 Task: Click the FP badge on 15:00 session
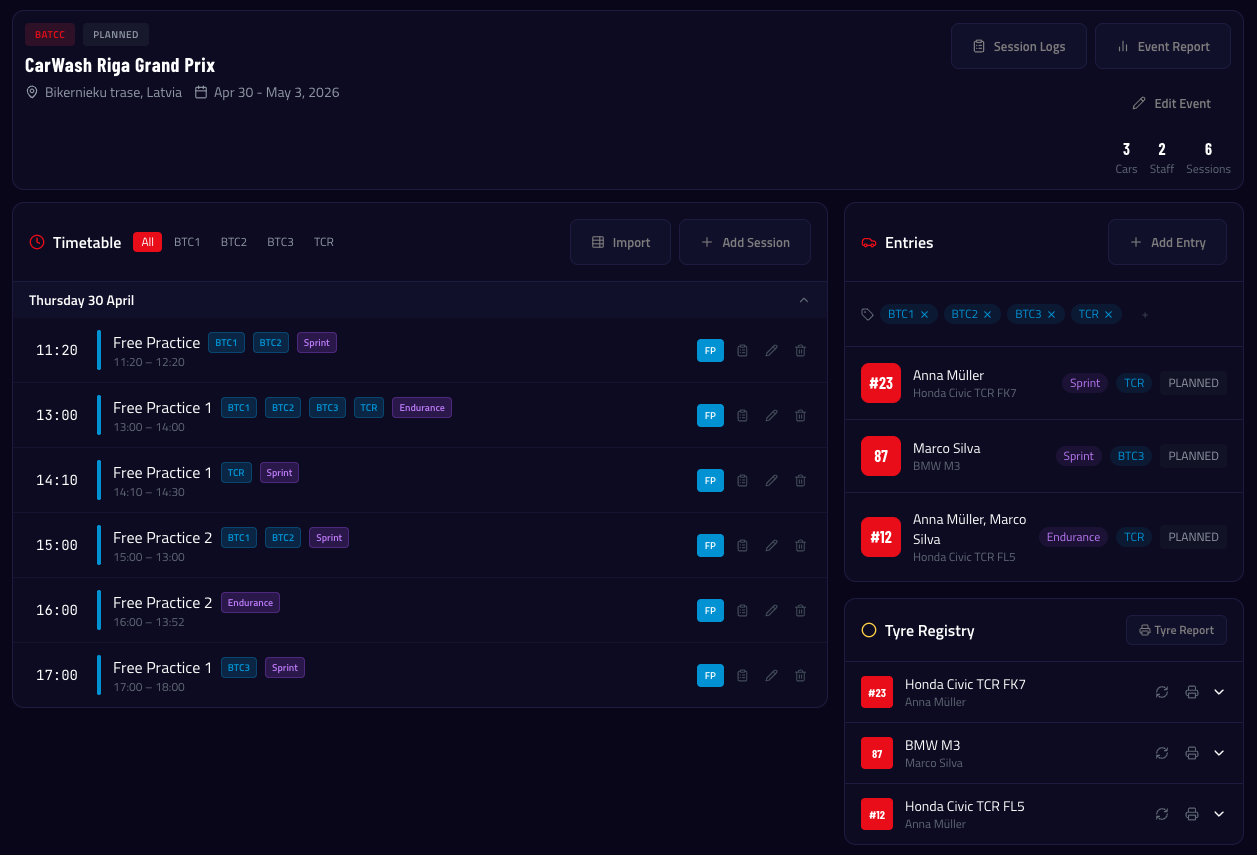(x=710, y=545)
